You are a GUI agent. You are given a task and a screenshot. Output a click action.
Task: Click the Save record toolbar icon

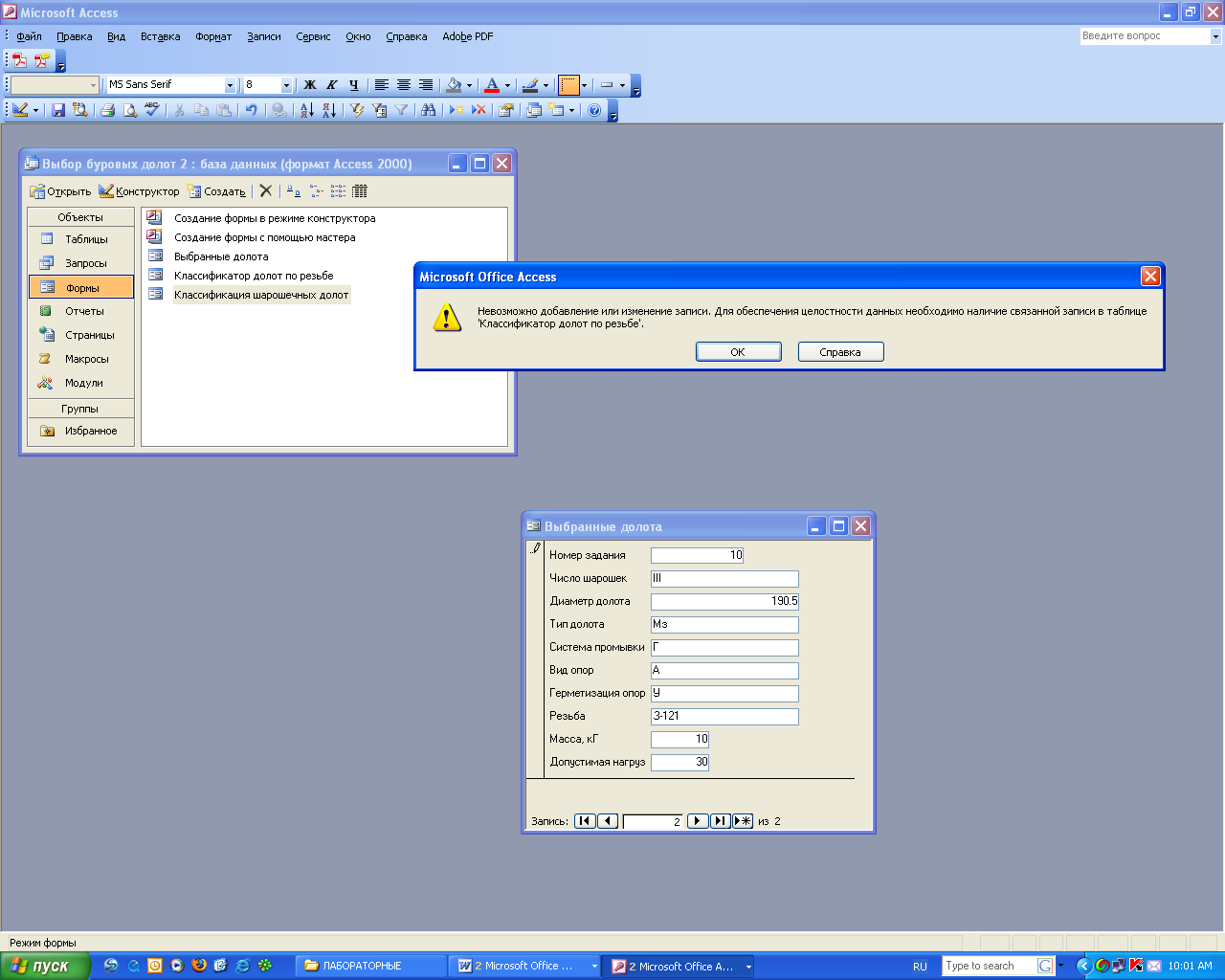(58, 110)
